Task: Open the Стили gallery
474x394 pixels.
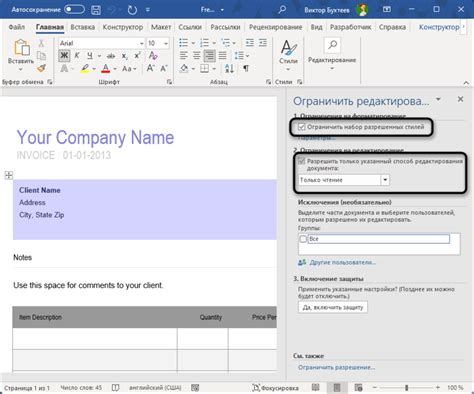Action: [x=288, y=55]
